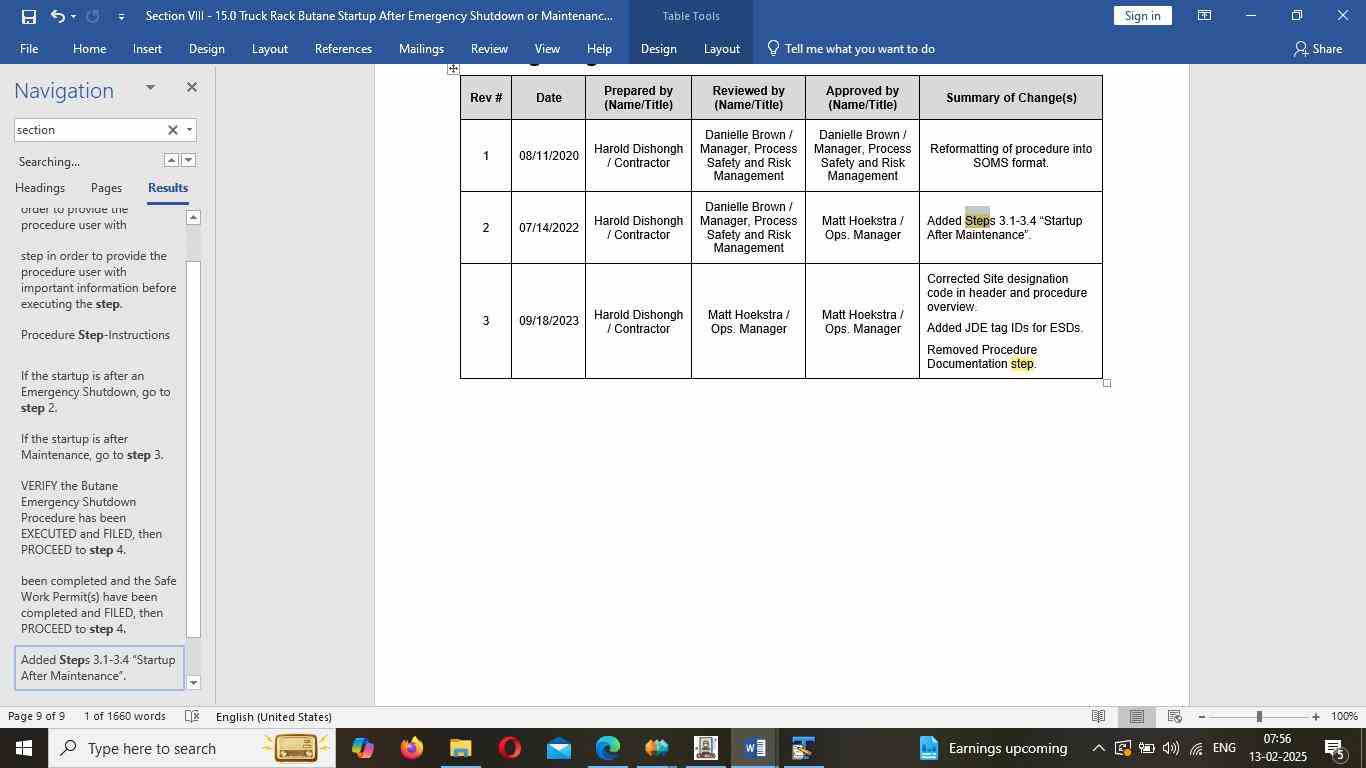The image size is (1366, 768).
Task: Select result 'Maintenance, go to step 3'
Action: [99, 447]
